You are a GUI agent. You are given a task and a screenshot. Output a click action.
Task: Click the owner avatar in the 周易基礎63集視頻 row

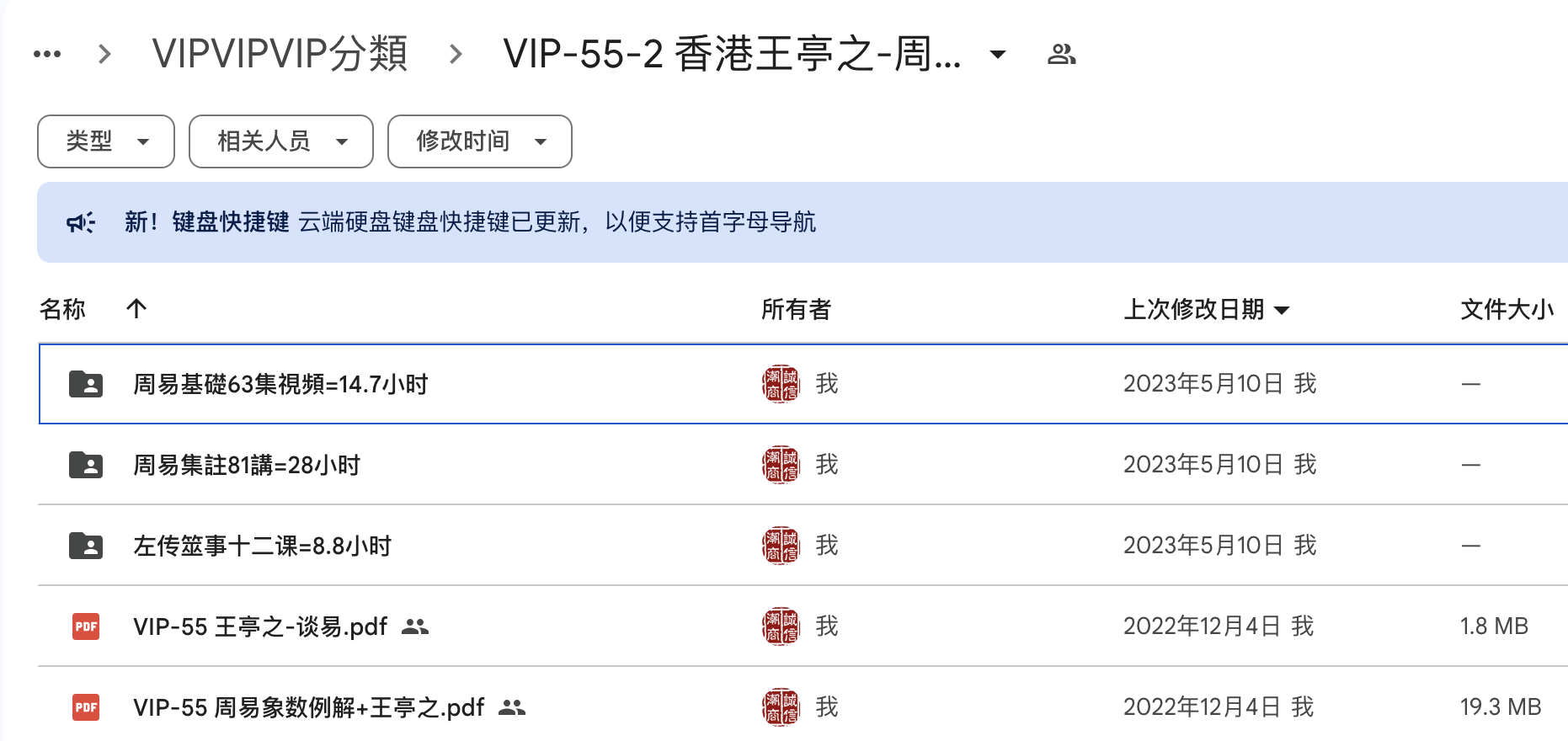click(x=781, y=384)
